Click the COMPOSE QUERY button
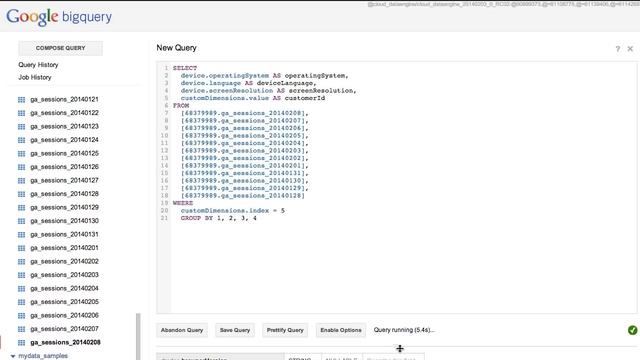Viewport: 640px width, 360px height. 60,48
